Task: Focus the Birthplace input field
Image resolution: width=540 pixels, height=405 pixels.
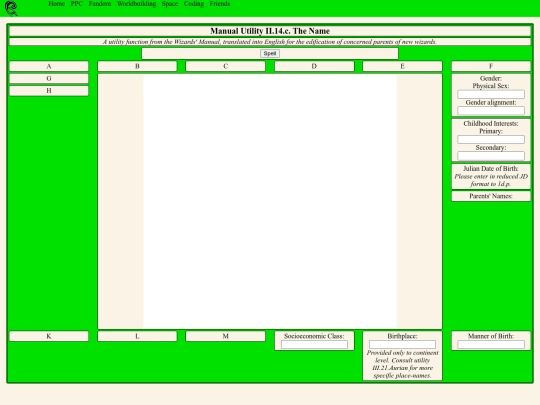Action: 402,344
